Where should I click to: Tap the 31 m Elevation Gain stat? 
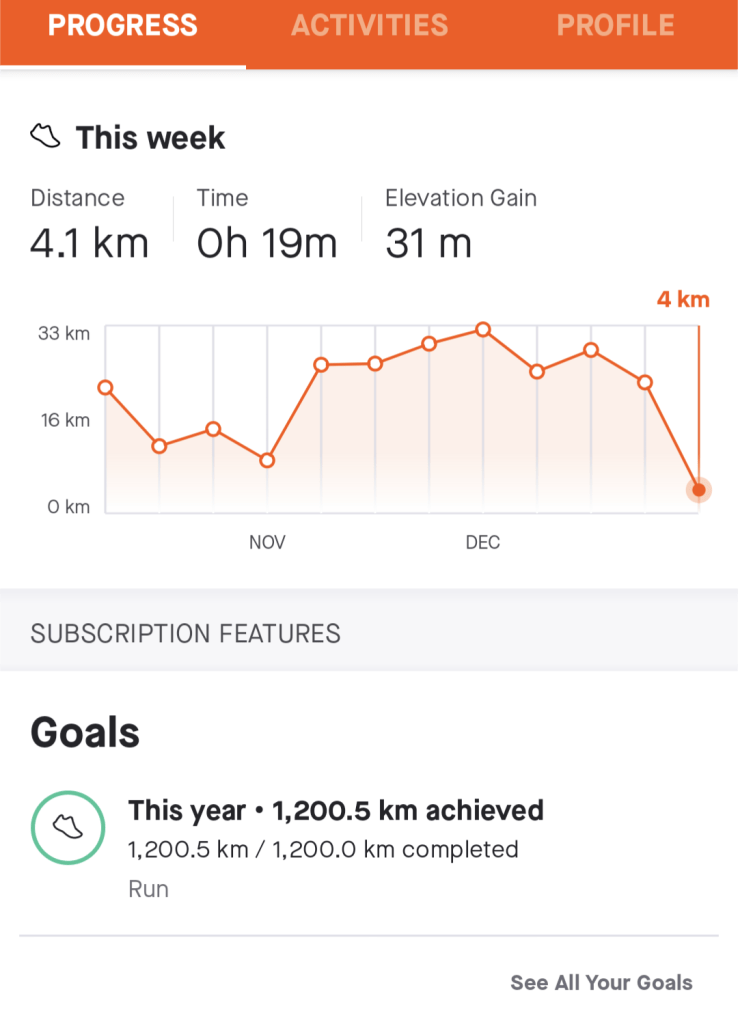click(x=428, y=243)
